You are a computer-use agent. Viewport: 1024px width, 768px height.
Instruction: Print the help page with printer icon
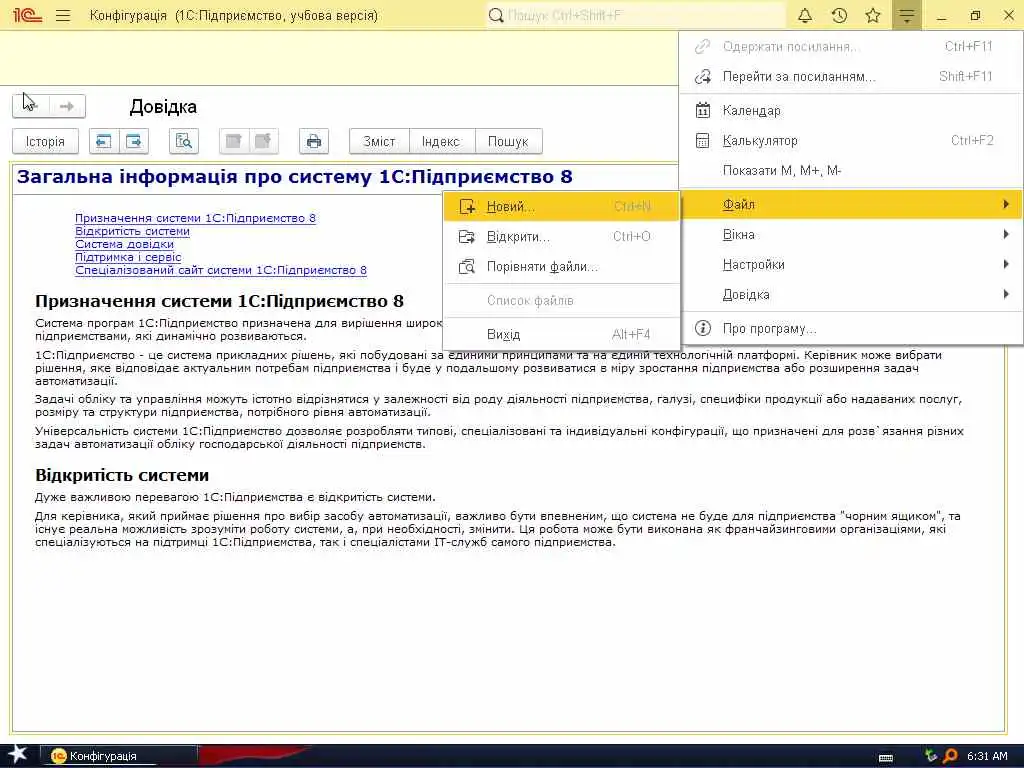tap(313, 141)
